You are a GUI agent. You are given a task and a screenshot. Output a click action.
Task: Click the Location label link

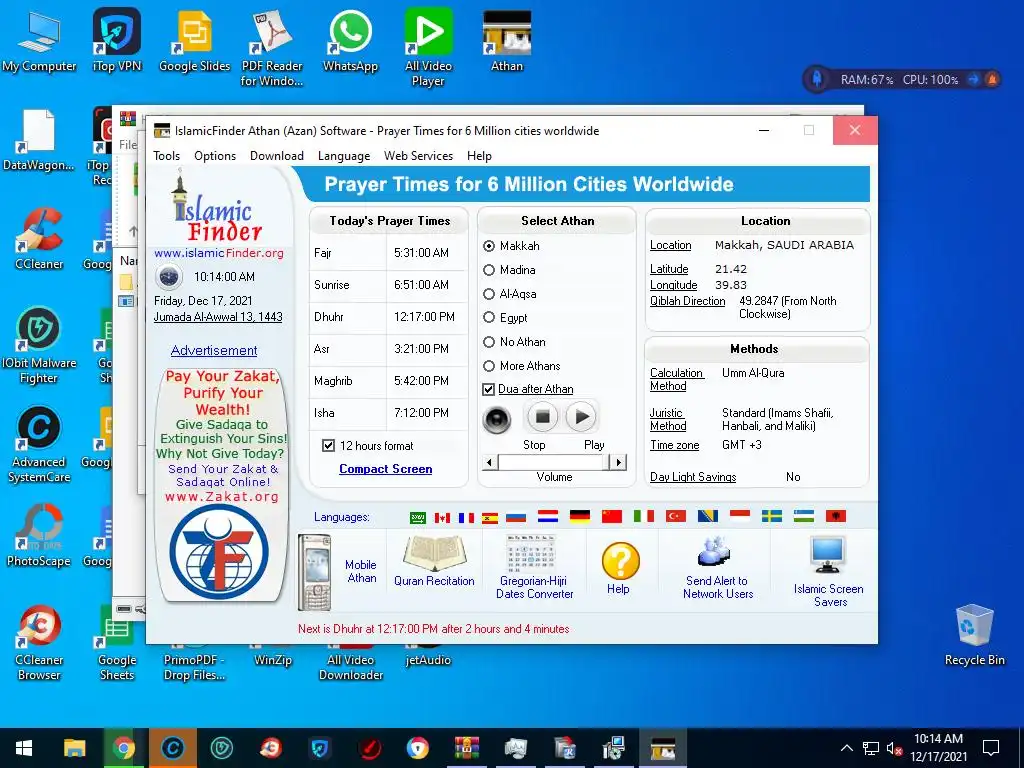[x=671, y=245]
